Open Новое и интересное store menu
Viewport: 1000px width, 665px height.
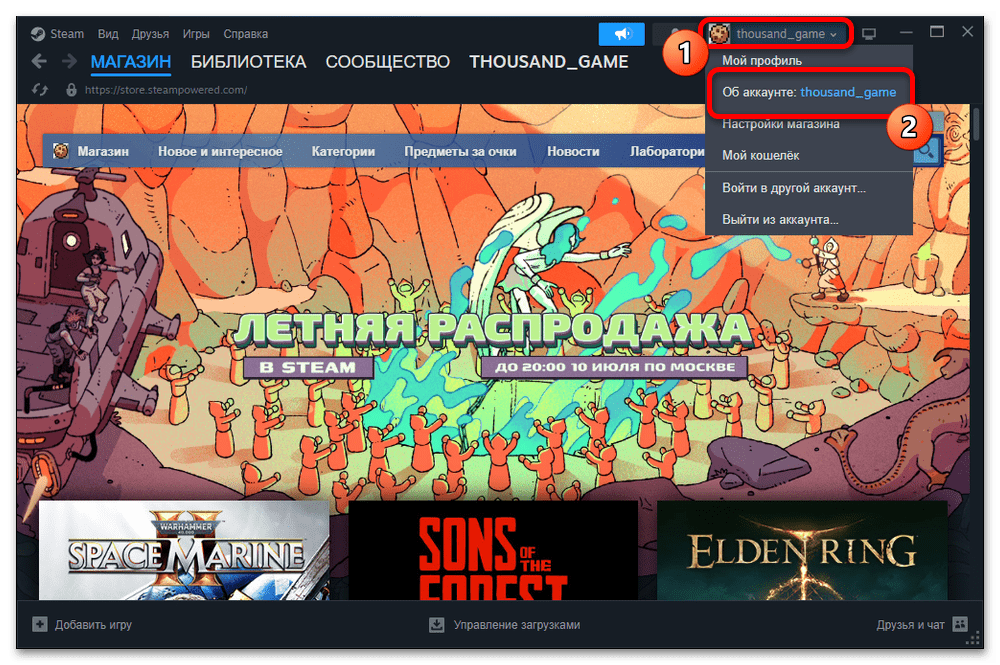coord(220,152)
